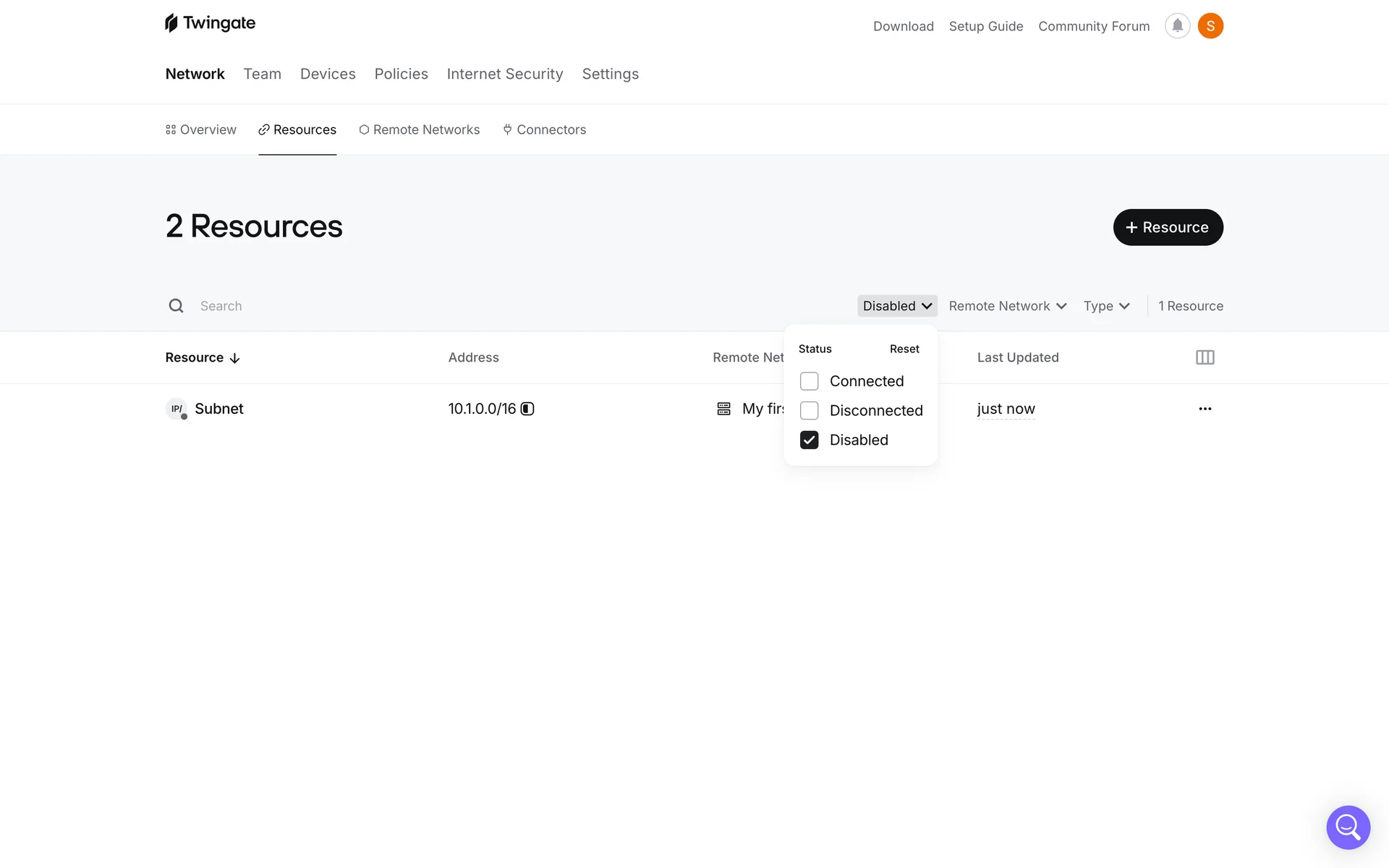Open the three-dot menu for Subnet
1389x868 pixels.
[x=1205, y=409]
